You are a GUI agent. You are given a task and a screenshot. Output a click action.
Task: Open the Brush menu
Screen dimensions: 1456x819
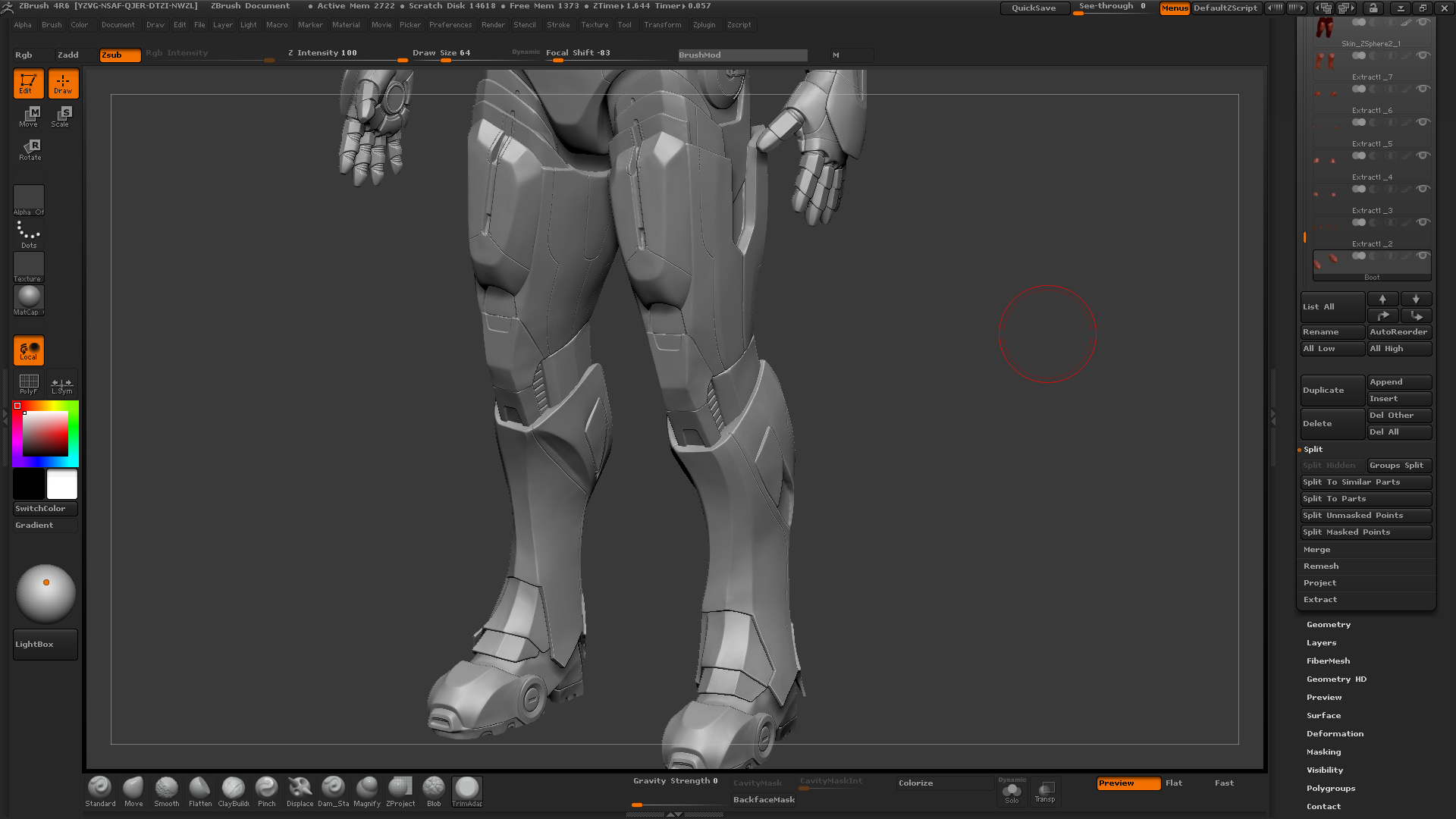click(x=52, y=25)
